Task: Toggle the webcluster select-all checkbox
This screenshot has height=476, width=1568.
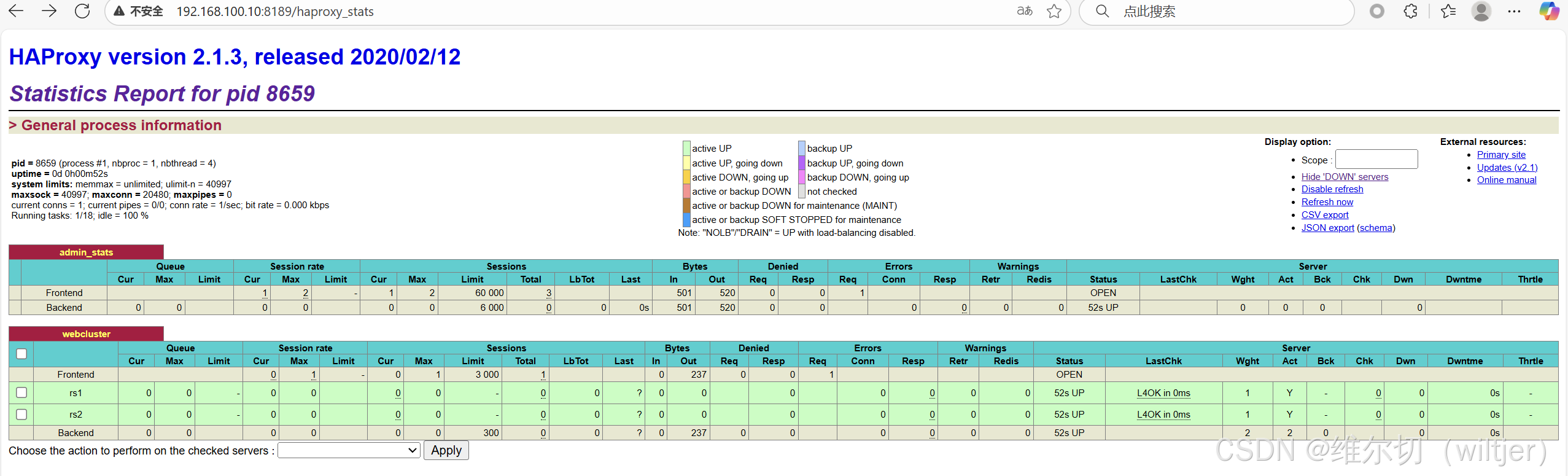Action: coord(21,354)
